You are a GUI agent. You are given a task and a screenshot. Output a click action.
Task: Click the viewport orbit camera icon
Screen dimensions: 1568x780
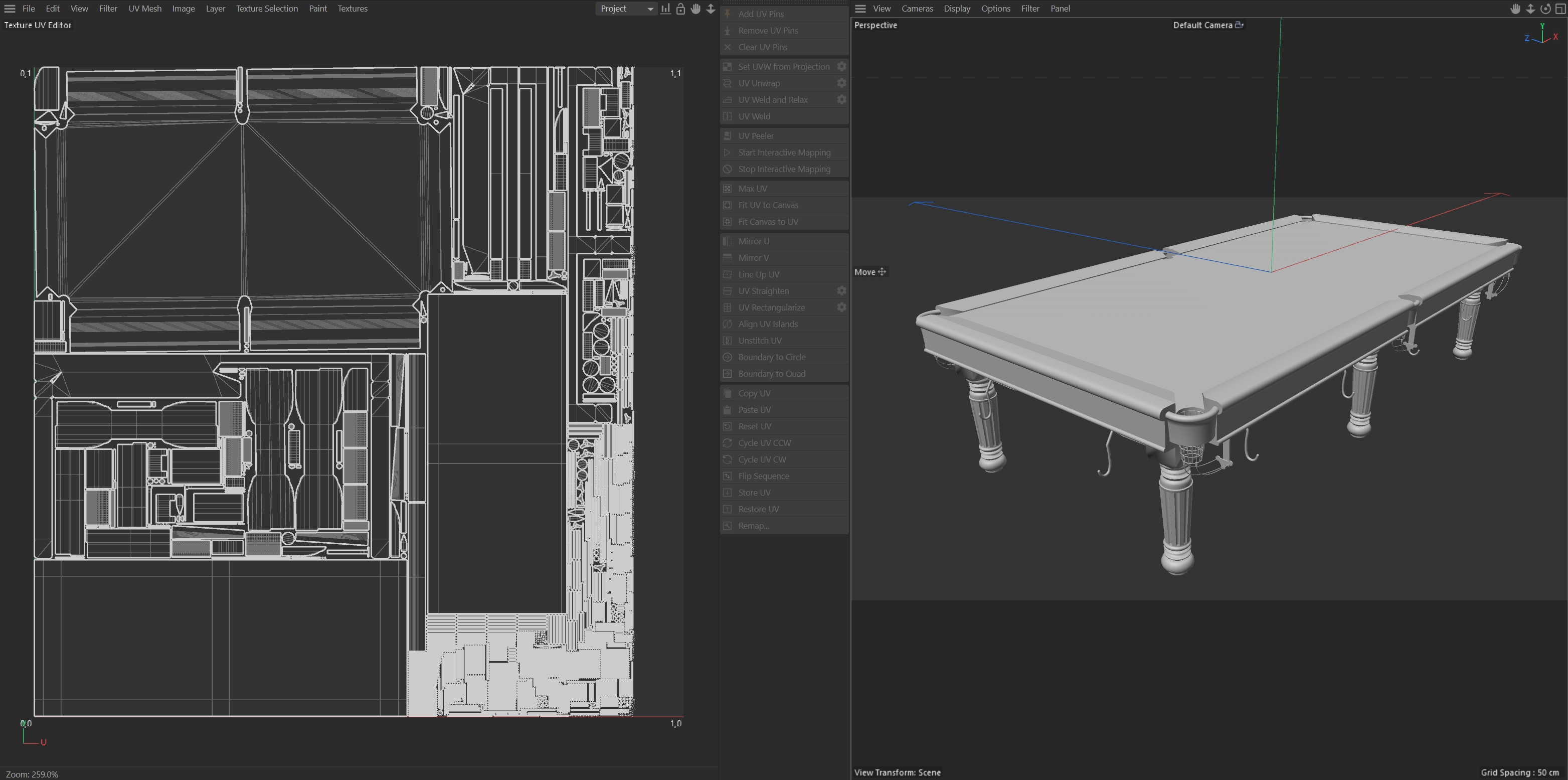pos(1545,9)
